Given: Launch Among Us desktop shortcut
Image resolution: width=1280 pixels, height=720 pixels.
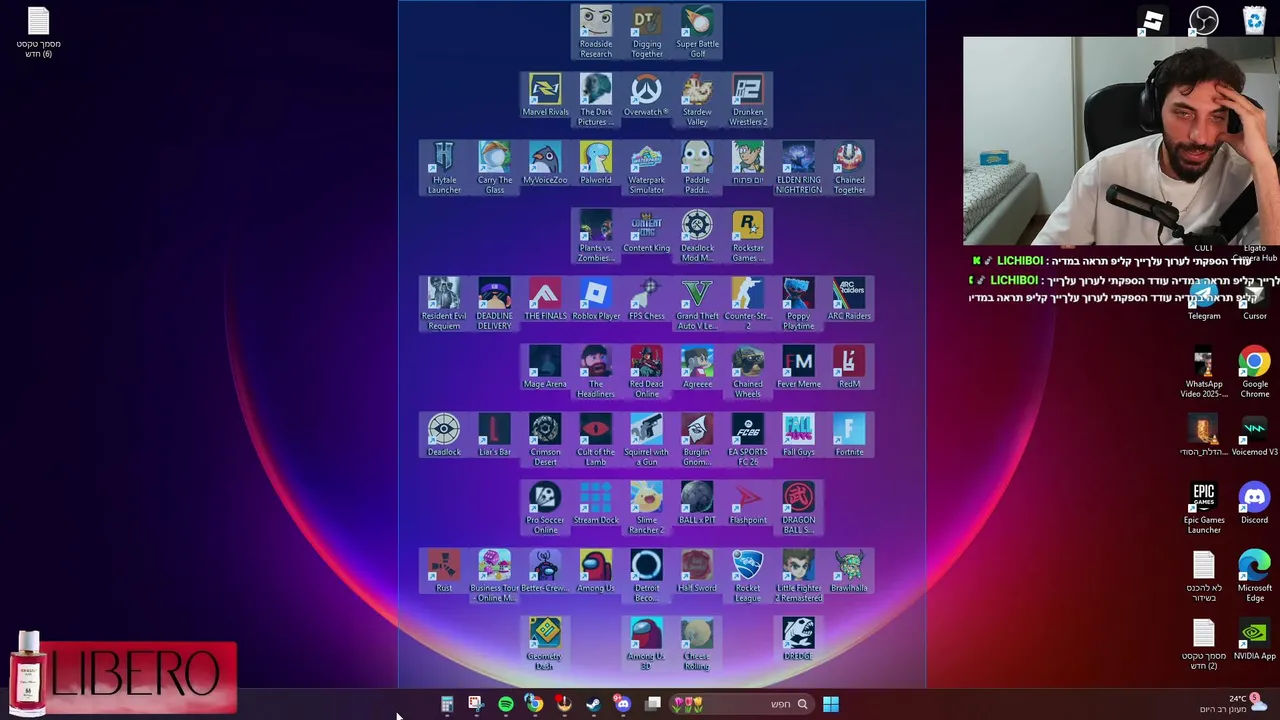Looking at the screenshot, I should [596, 571].
